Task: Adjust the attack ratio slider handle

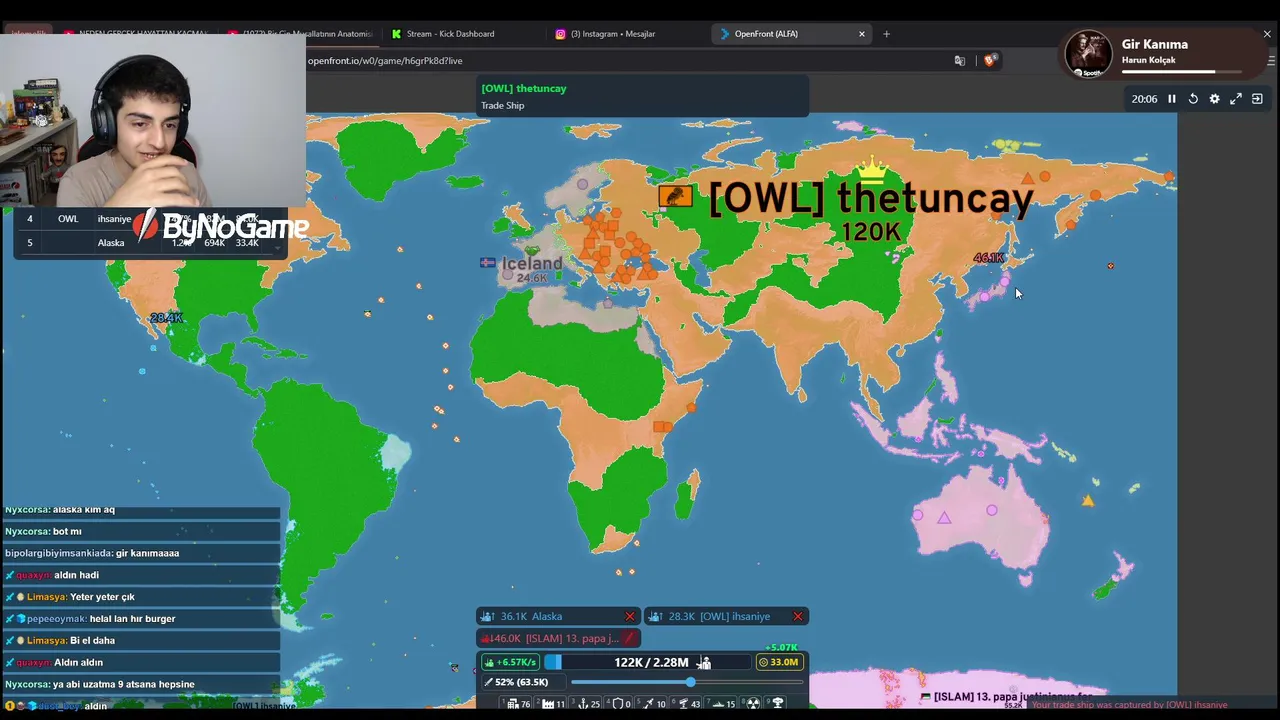Action: tap(690, 682)
